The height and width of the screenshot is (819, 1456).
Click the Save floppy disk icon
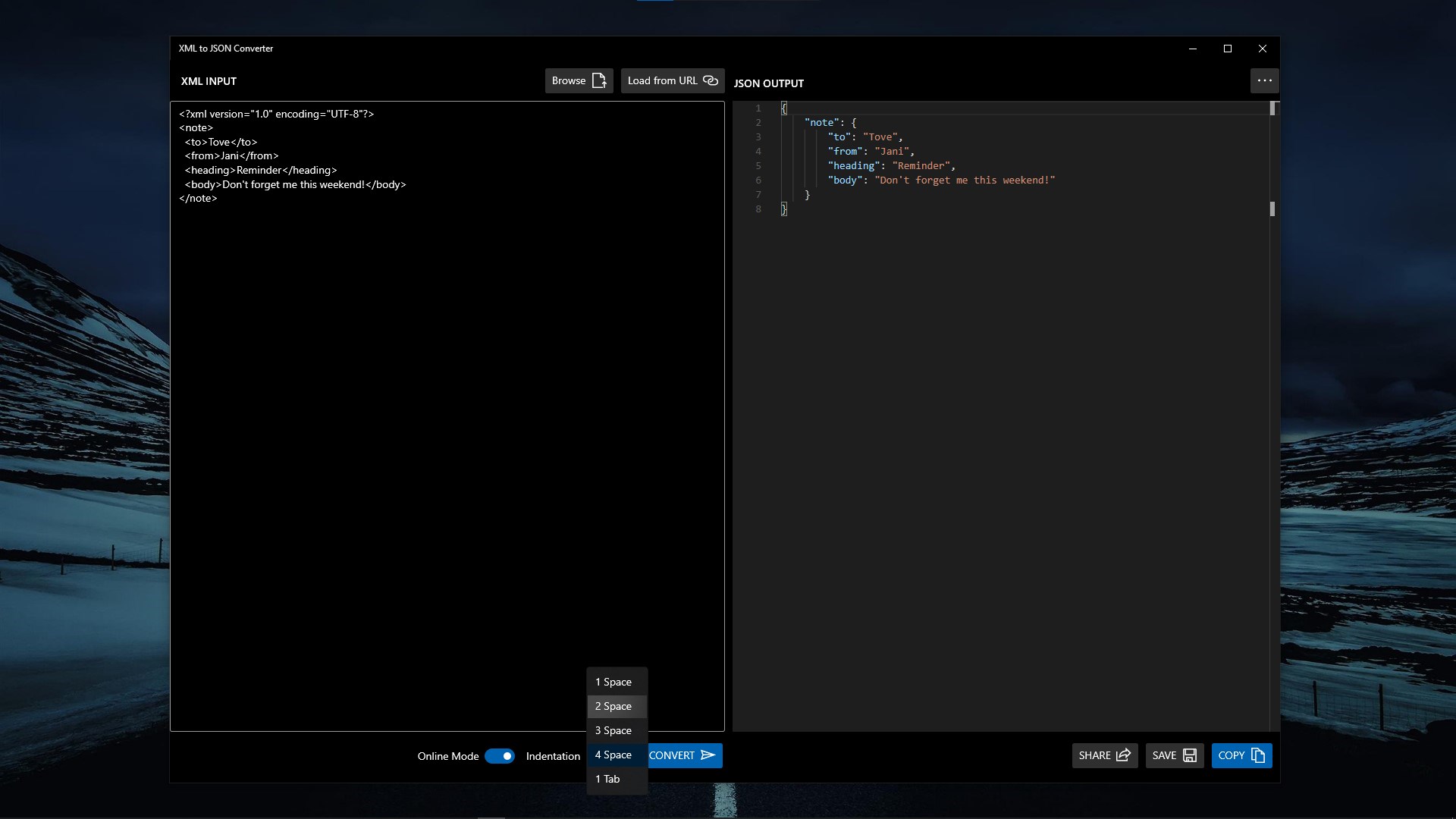pos(1190,755)
